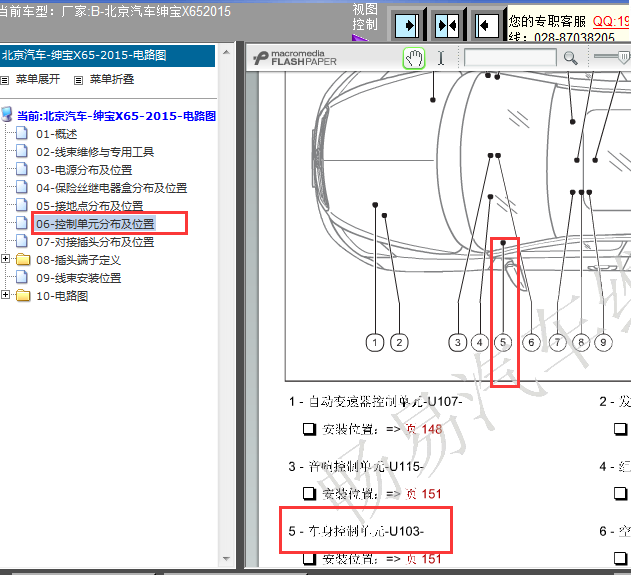Click the purple arrow below 视图控制
Image resolution: width=631 pixels, height=575 pixels.
[359, 38]
